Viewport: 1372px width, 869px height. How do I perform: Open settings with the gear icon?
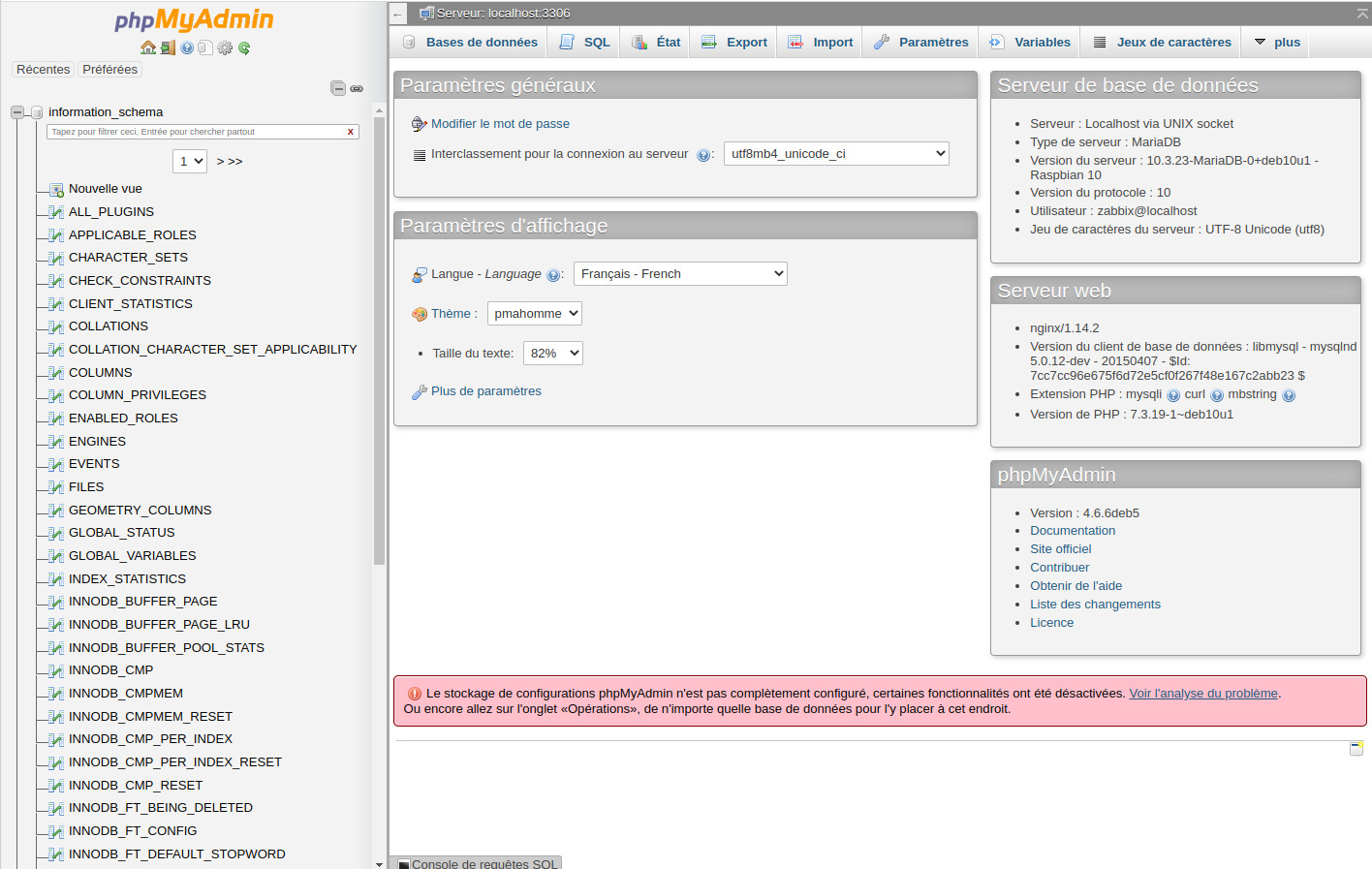[225, 47]
